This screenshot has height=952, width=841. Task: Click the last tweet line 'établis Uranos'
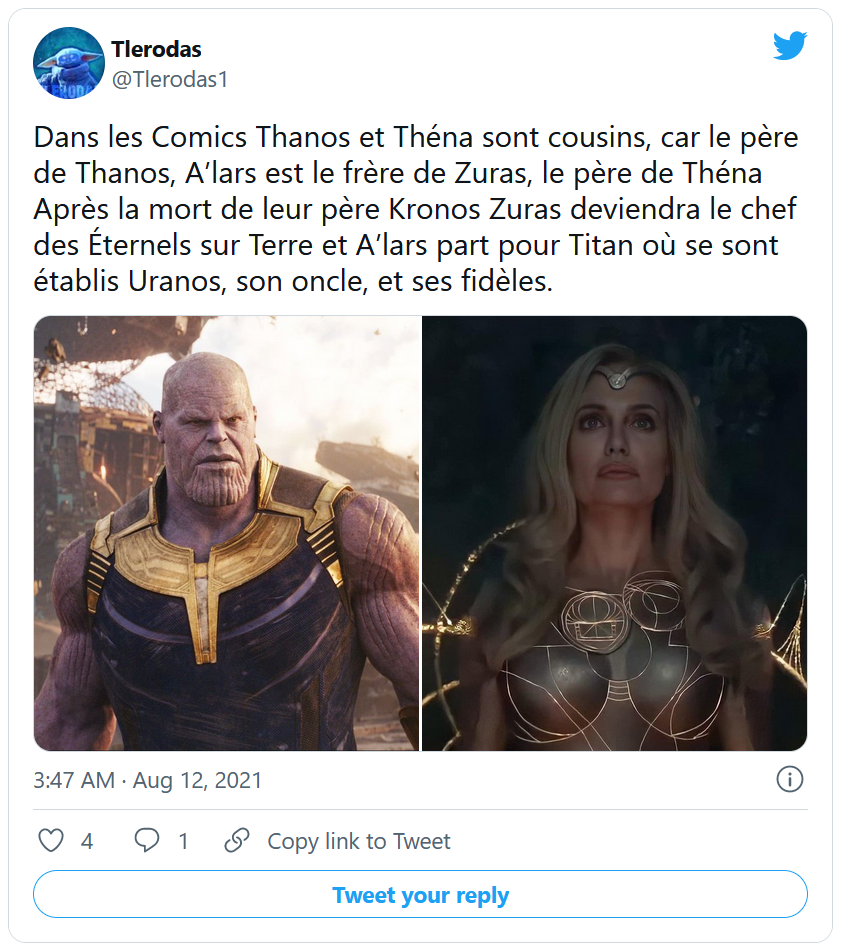click(292, 282)
